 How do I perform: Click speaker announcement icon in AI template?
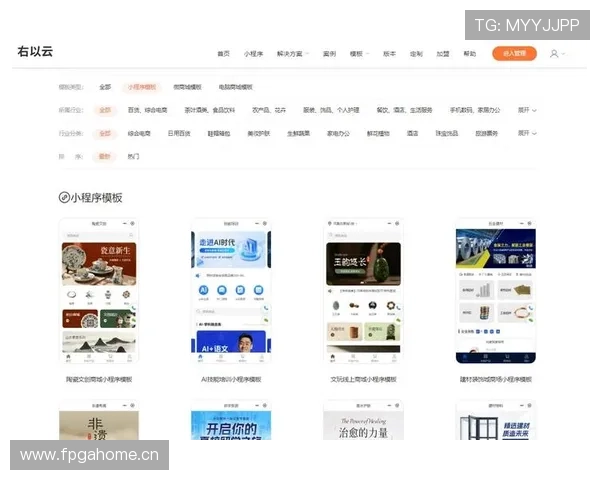[x=198, y=276]
